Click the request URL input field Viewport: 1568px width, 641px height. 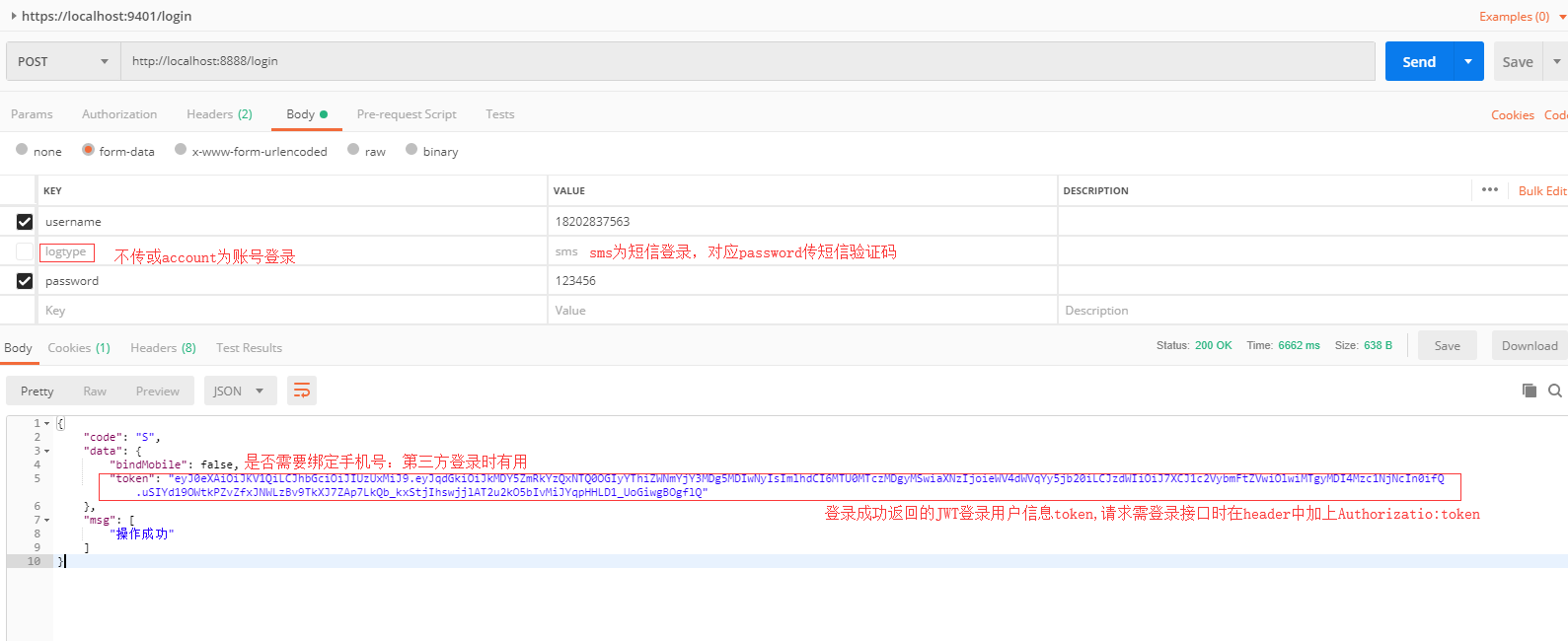[x=747, y=61]
